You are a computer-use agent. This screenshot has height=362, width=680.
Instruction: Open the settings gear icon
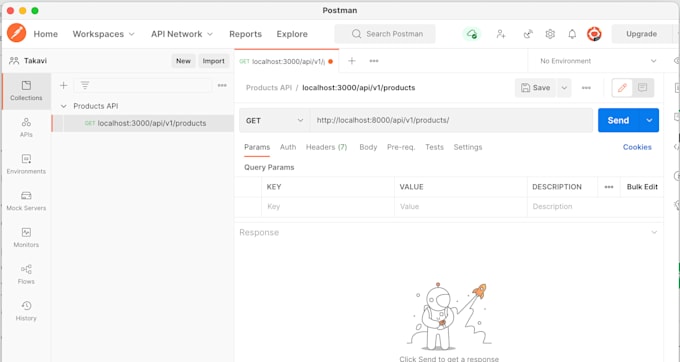click(550, 34)
